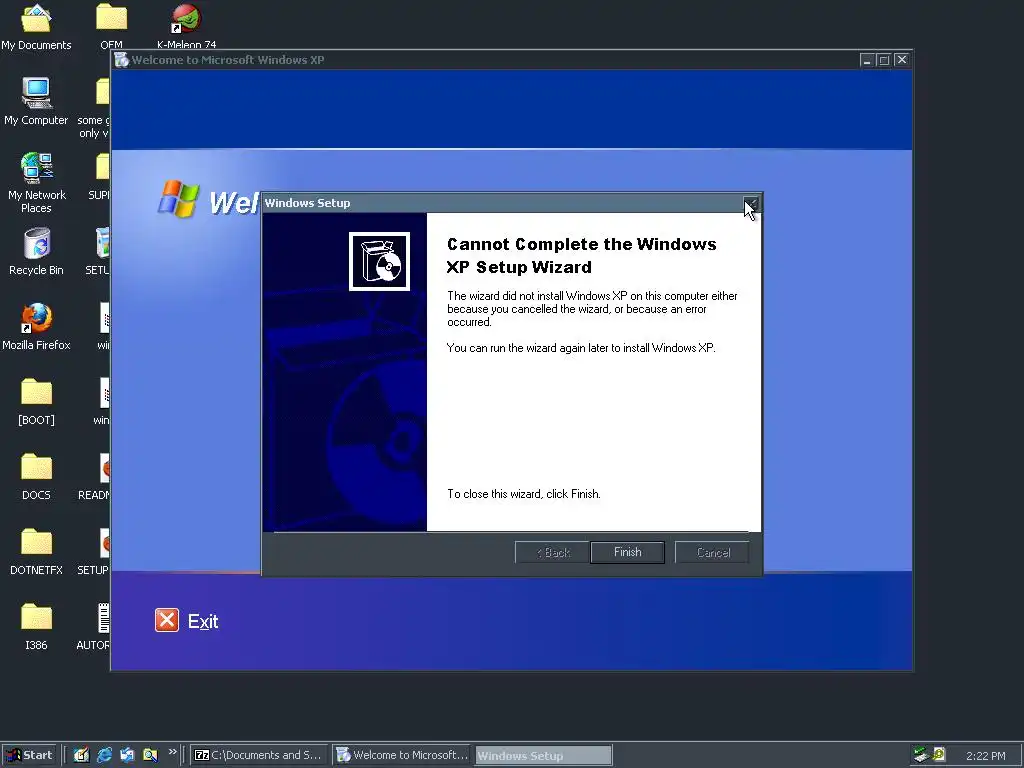This screenshot has height=768, width=1024.
Task: Select the My Computer desktop icon
Action: click(x=36, y=102)
